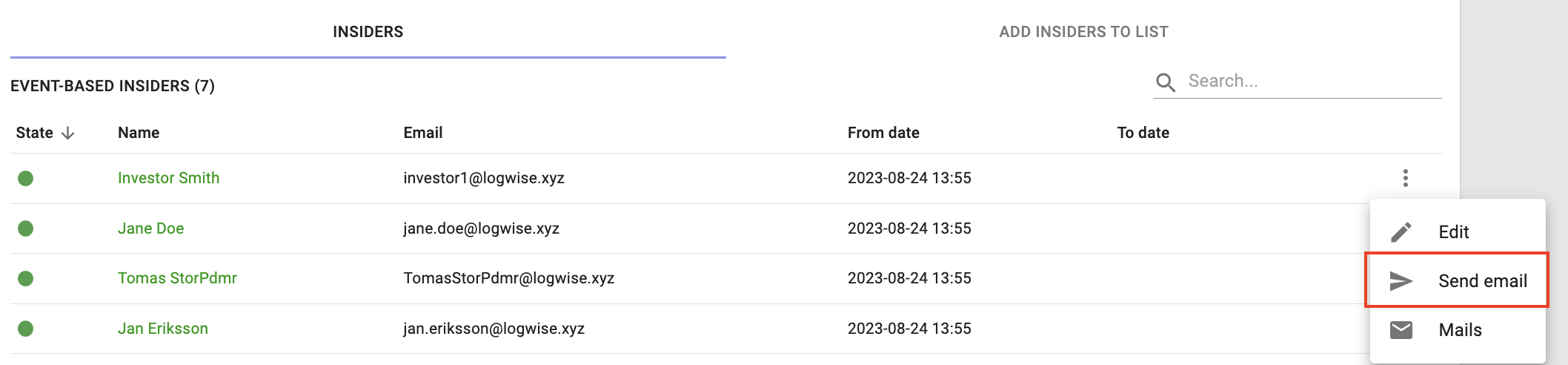
Task: Choose Edit in the context menu
Action: point(1457,232)
